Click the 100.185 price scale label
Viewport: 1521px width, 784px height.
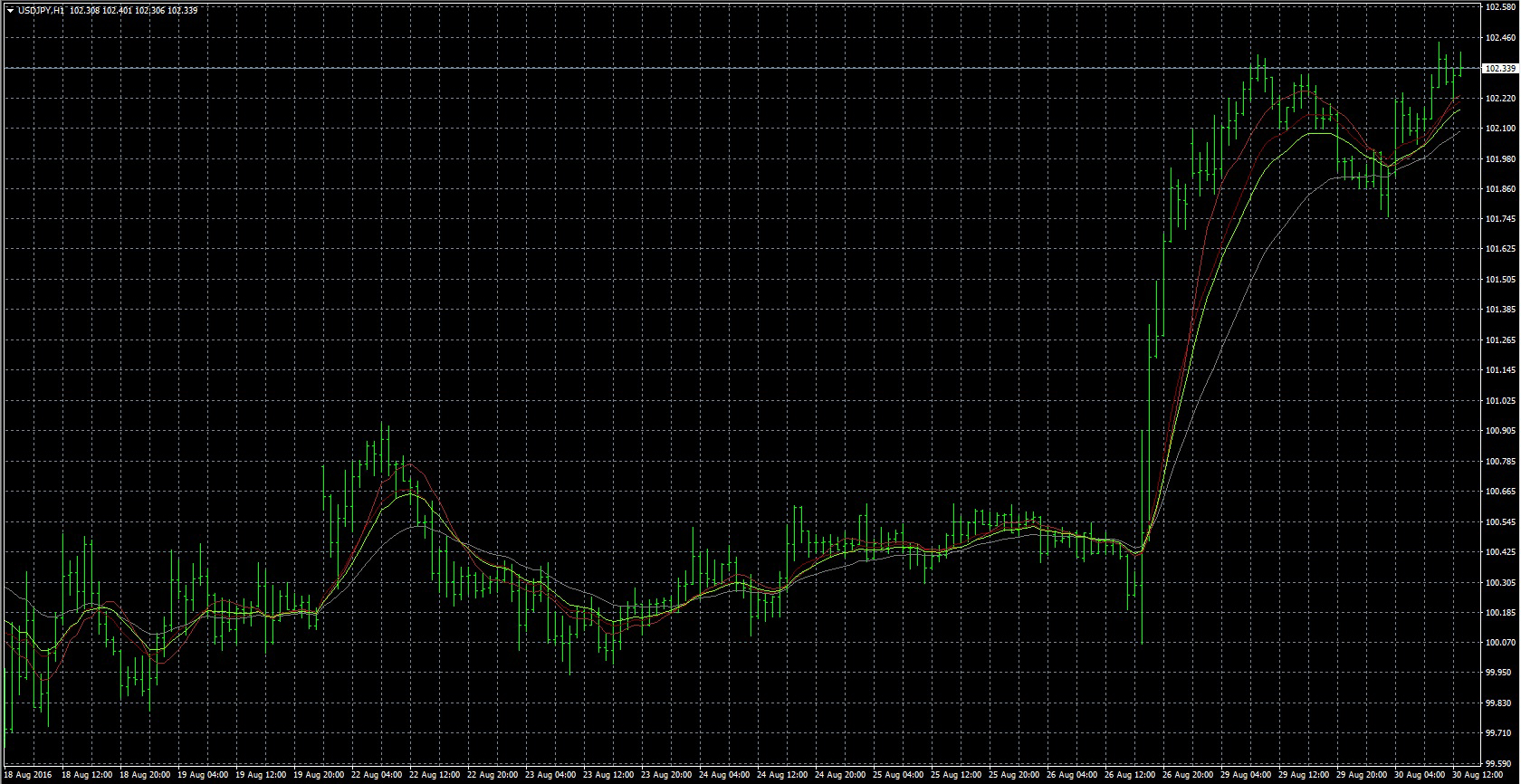(x=1501, y=612)
